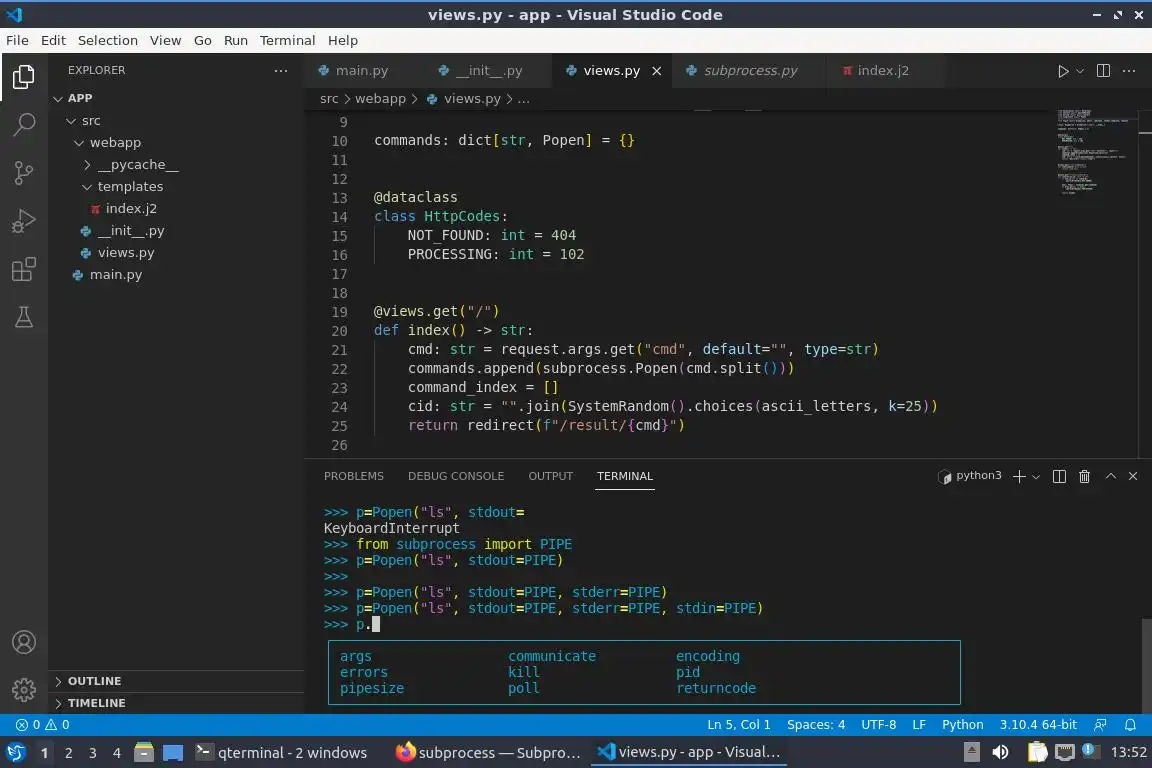Create a new terminal with plus icon

tap(1019, 477)
